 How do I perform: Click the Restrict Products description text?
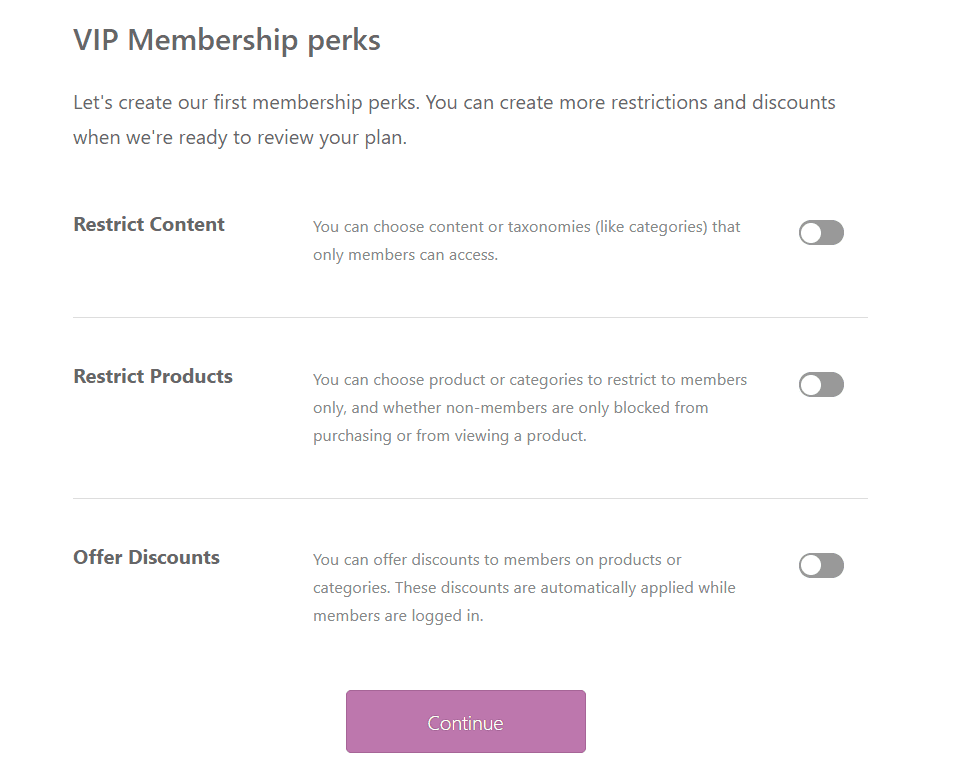[x=530, y=407]
